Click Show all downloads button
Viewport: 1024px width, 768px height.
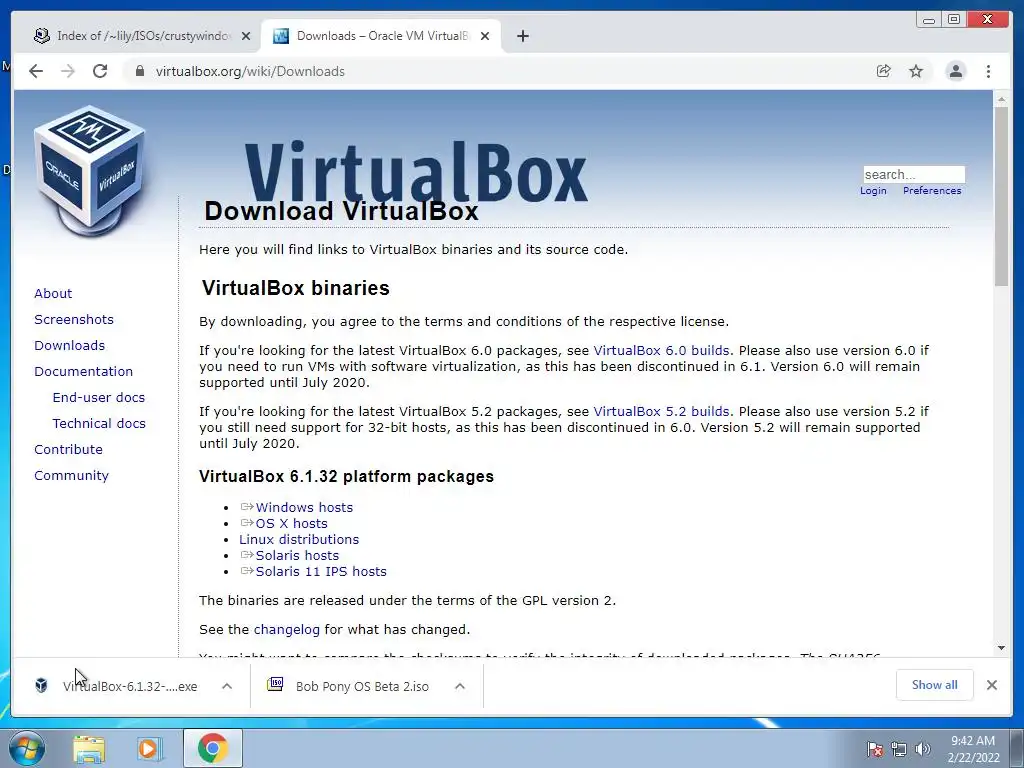tap(935, 684)
